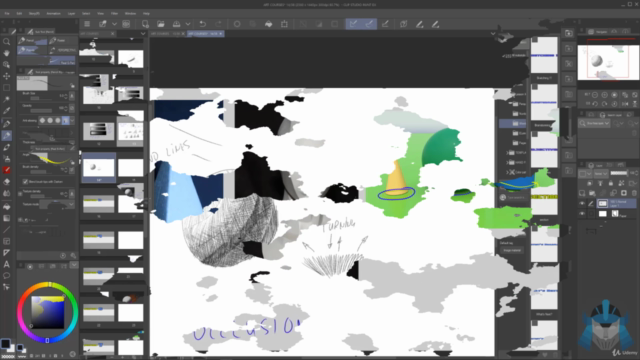
Task: Select the first anti-aliasing option, None
Action: 42,120
